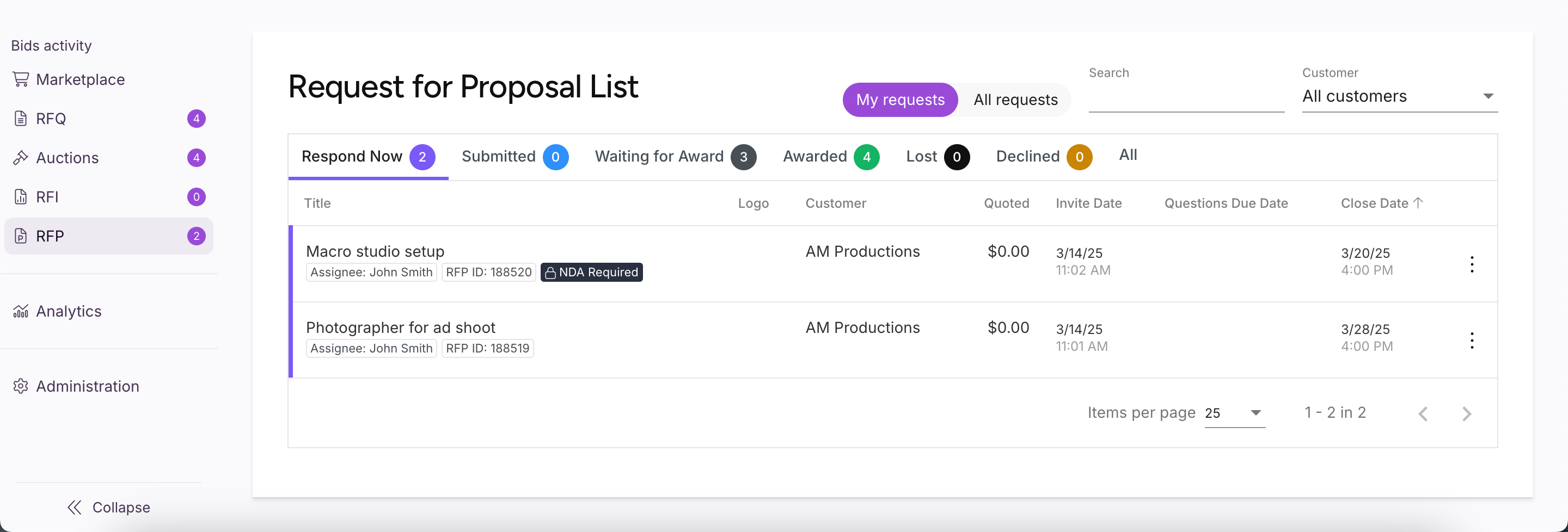
Task: Sort by Customer column header
Action: tap(836, 203)
